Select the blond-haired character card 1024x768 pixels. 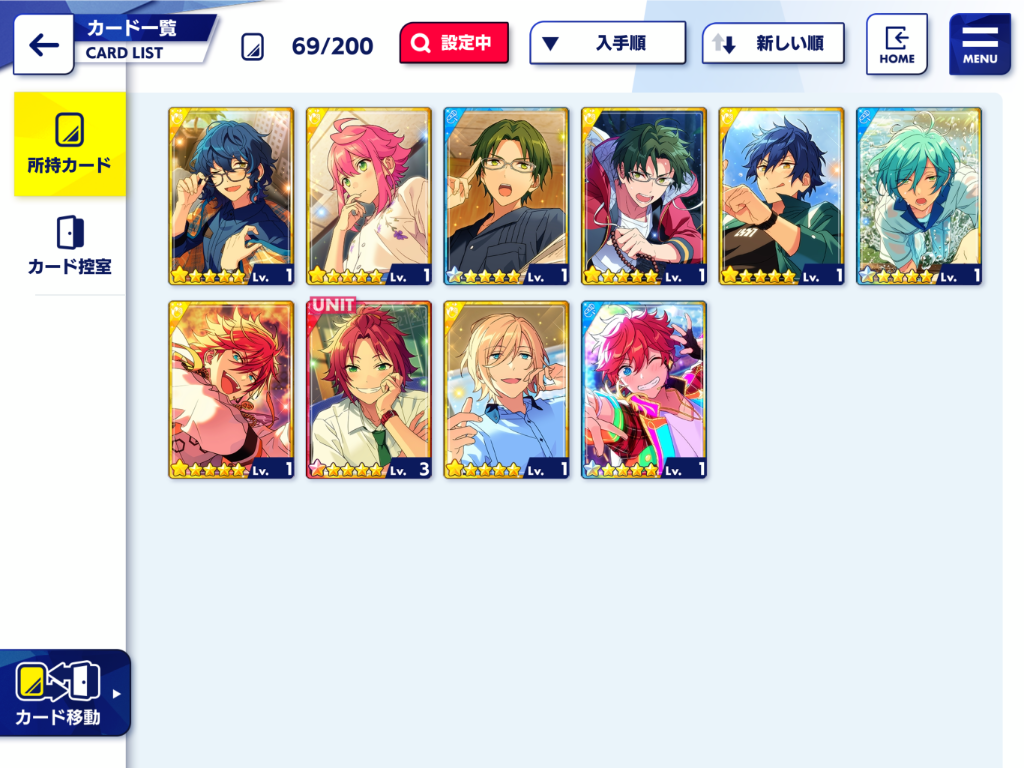506,390
